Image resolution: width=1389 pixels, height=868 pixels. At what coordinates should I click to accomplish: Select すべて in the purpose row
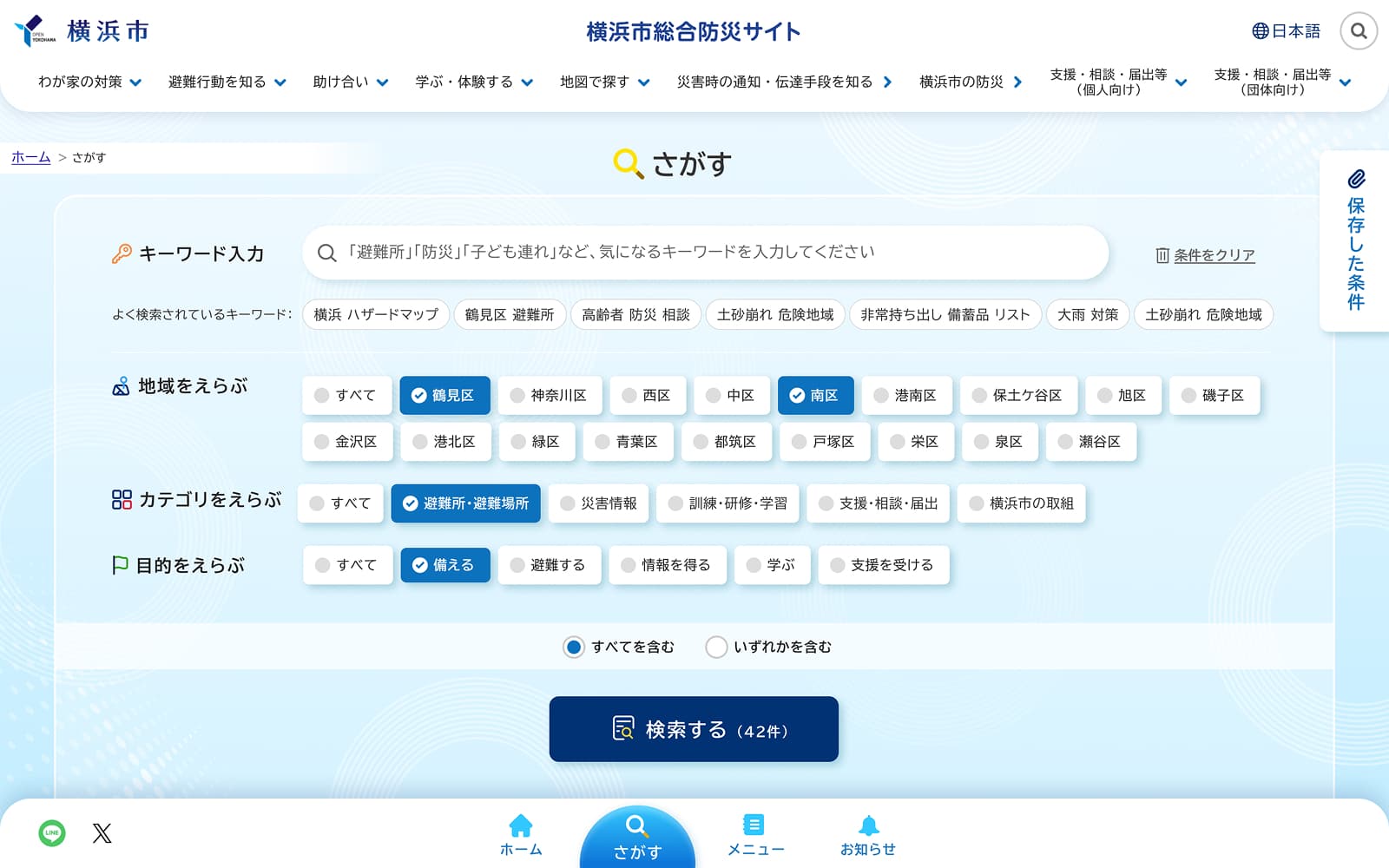(x=347, y=565)
